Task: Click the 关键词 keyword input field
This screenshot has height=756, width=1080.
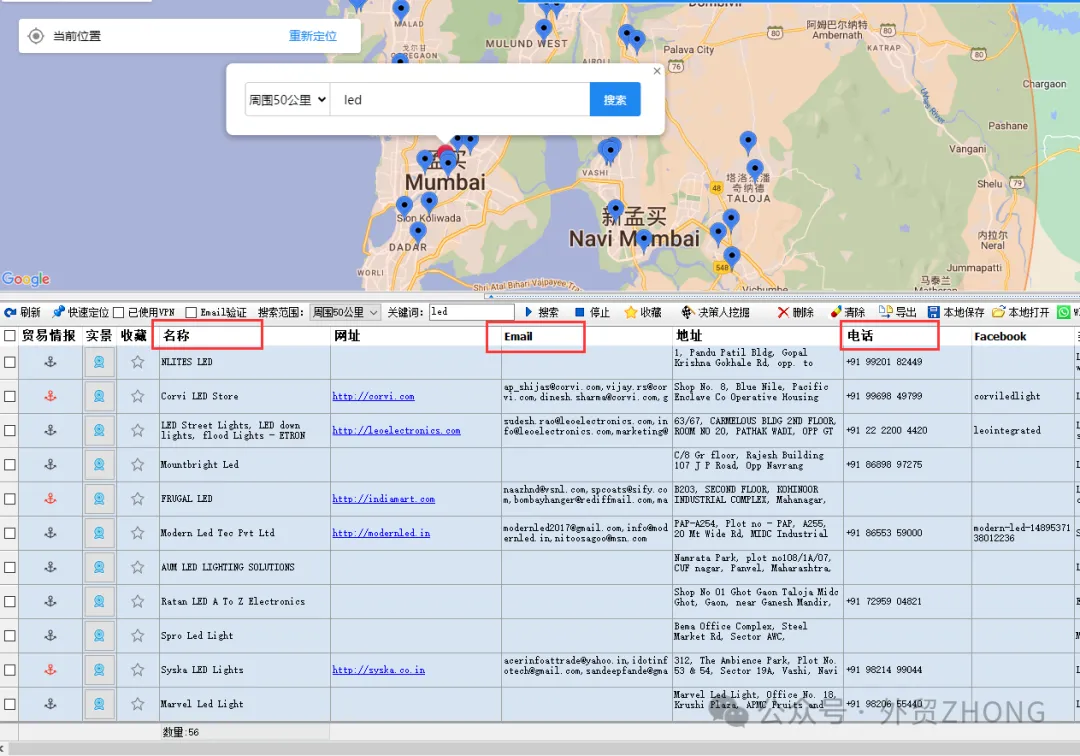Action: coord(470,313)
